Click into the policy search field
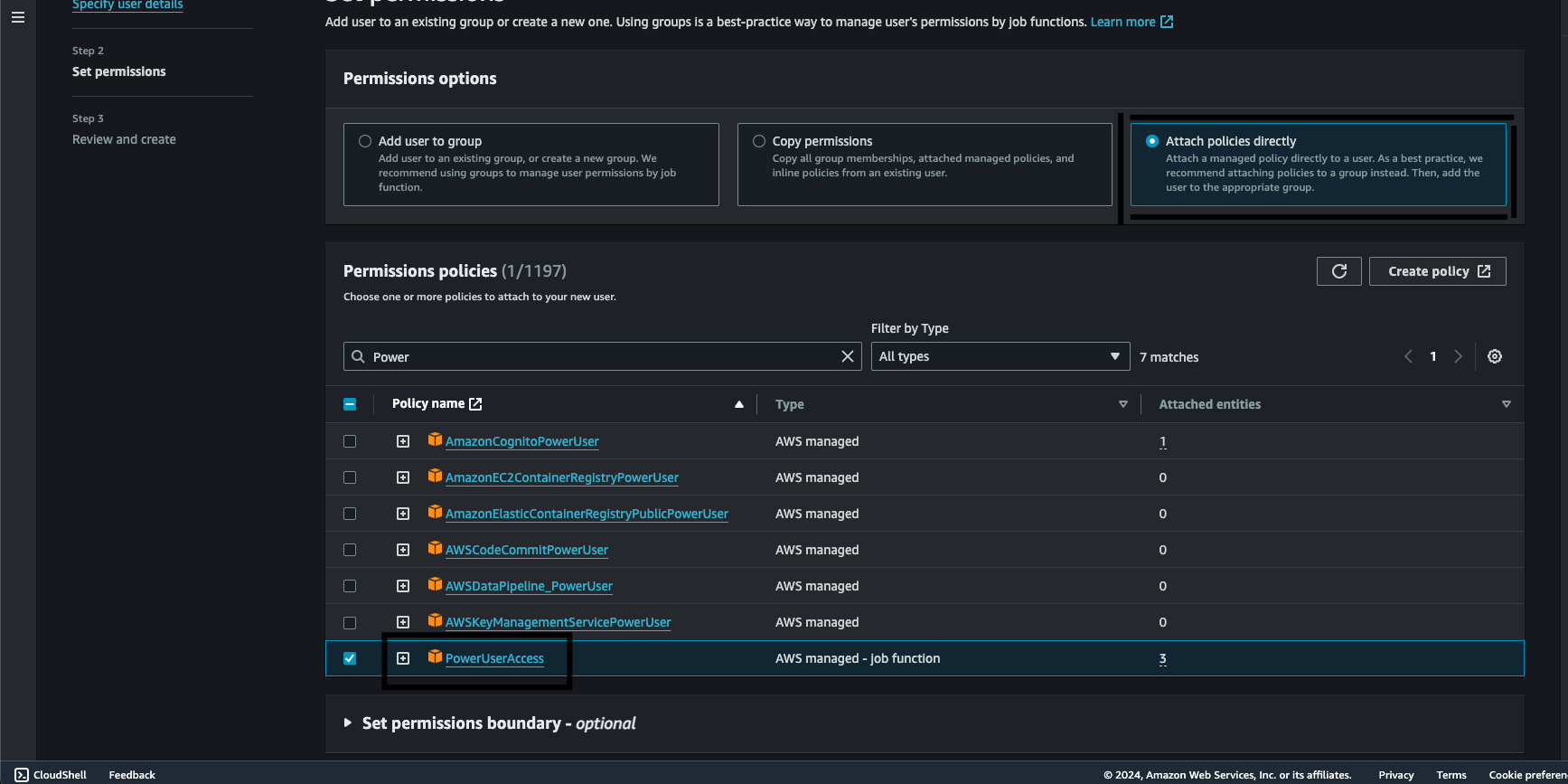1568x784 pixels. coord(603,356)
